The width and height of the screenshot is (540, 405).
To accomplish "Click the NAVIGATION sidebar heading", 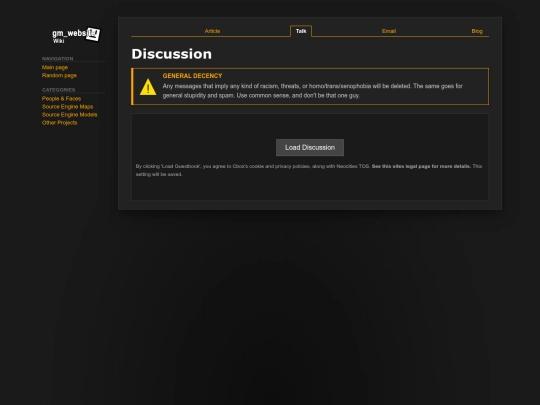I will point(58,59).
